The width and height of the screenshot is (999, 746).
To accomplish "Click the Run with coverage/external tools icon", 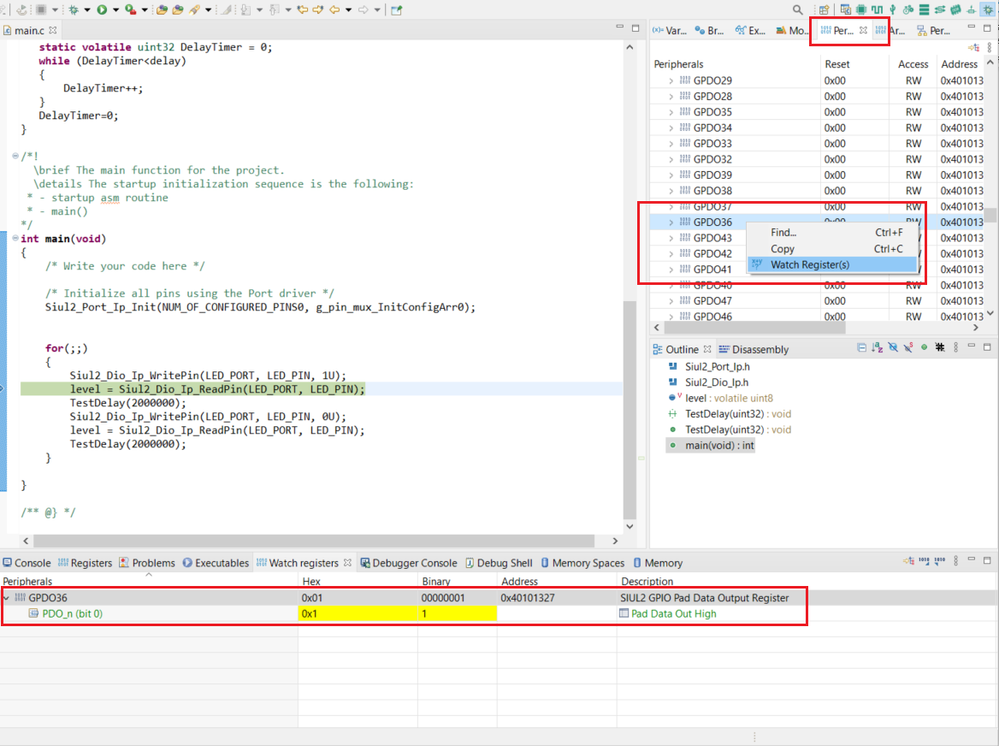I will 131,10.
